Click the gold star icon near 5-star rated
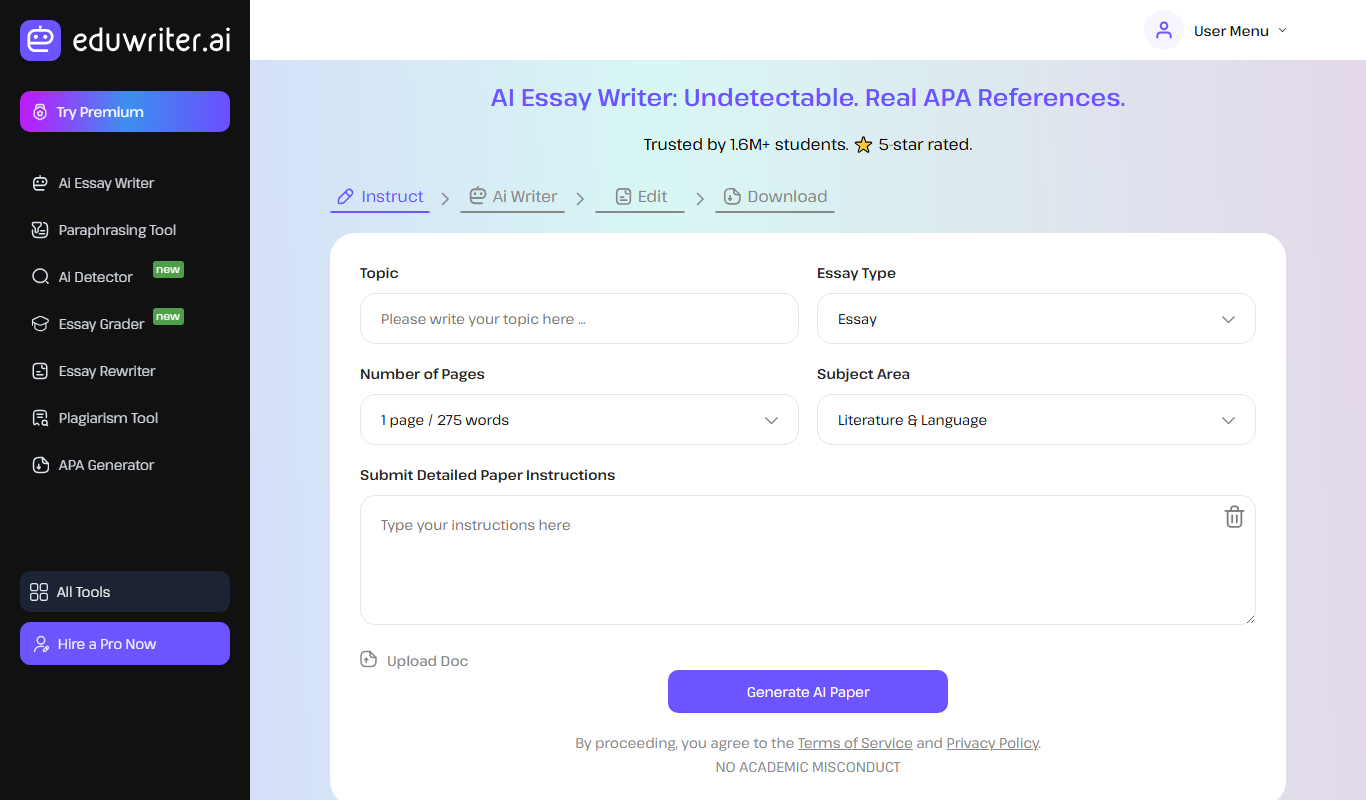The height and width of the screenshot is (800, 1366). pyautogui.click(x=864, y=145)
